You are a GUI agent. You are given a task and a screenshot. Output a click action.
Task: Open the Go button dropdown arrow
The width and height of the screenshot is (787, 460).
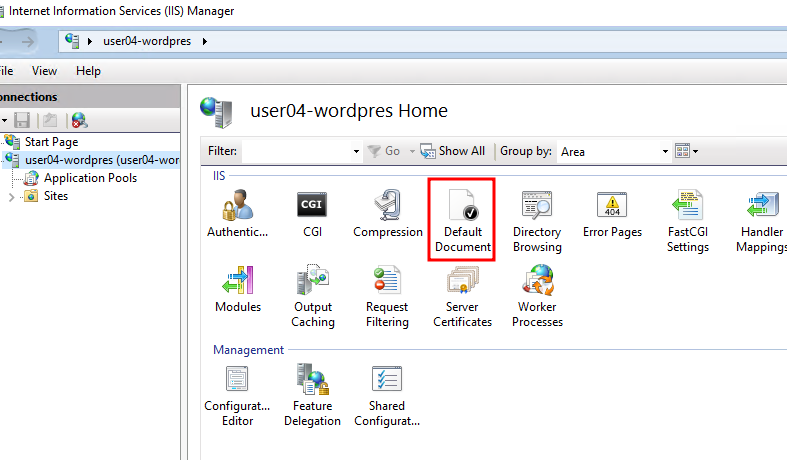pyautogui.click(x=412, y=151)
